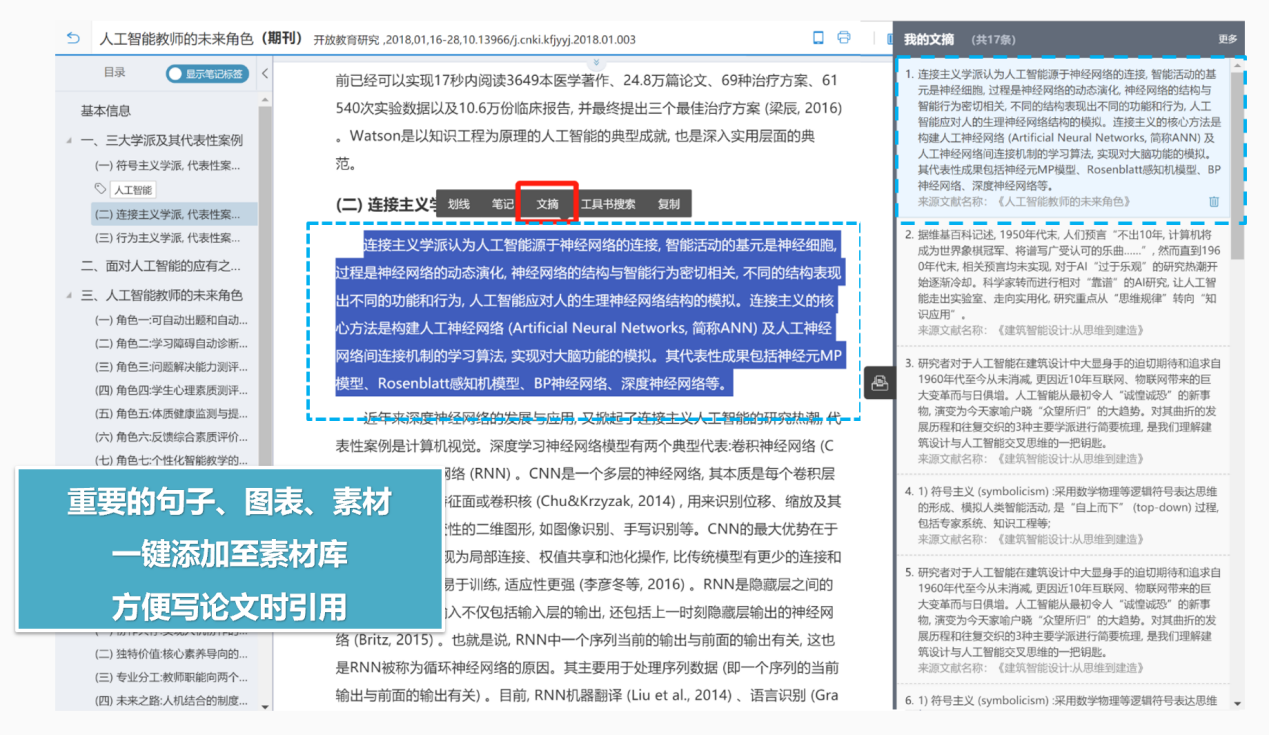Viewport: 1269px width, 735px height.
Task: Click the back arrow icon beside the title
Action: click(x=72, y=39)
